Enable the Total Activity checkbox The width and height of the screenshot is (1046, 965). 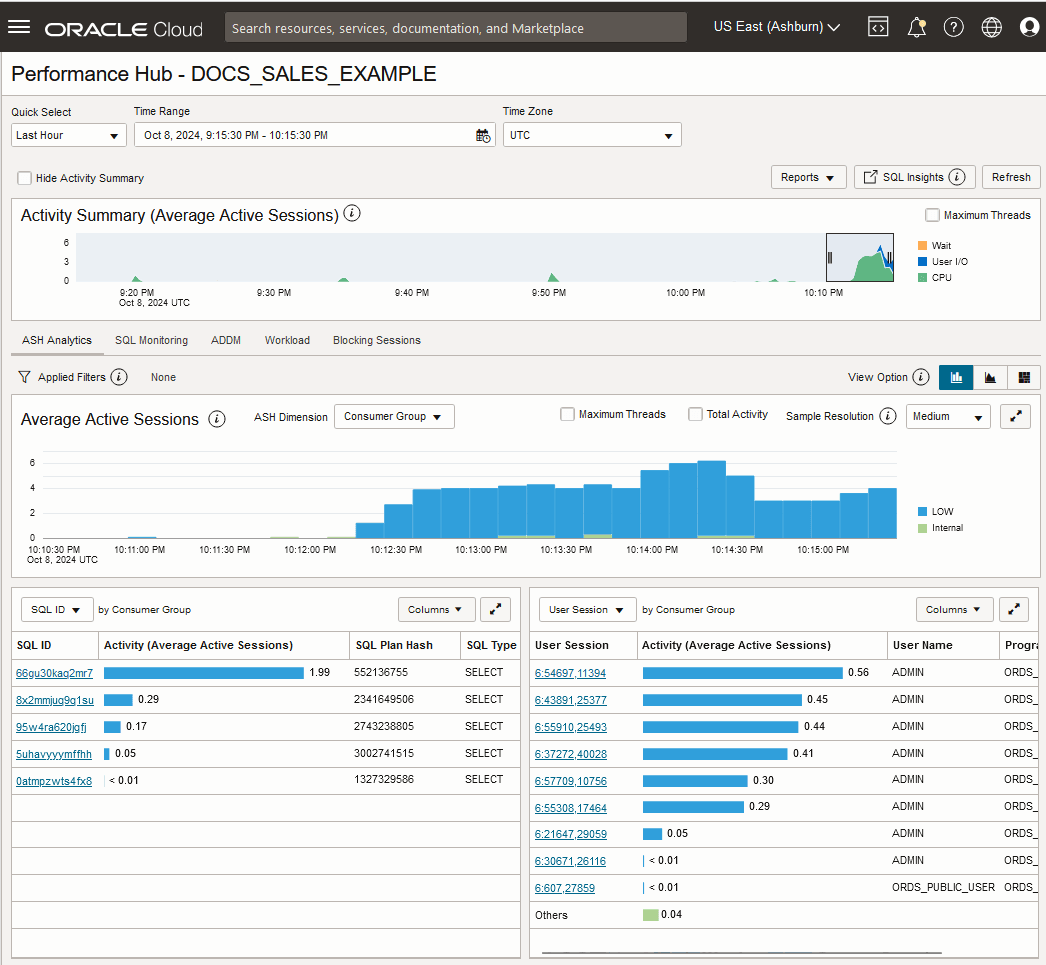(x=696, y=414)
